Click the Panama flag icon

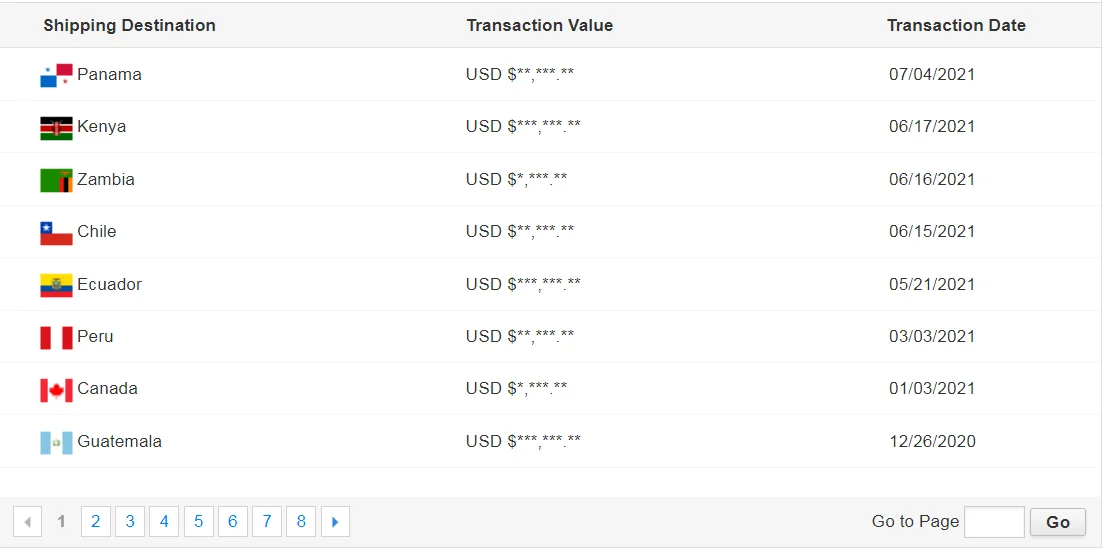coord(56,75)
